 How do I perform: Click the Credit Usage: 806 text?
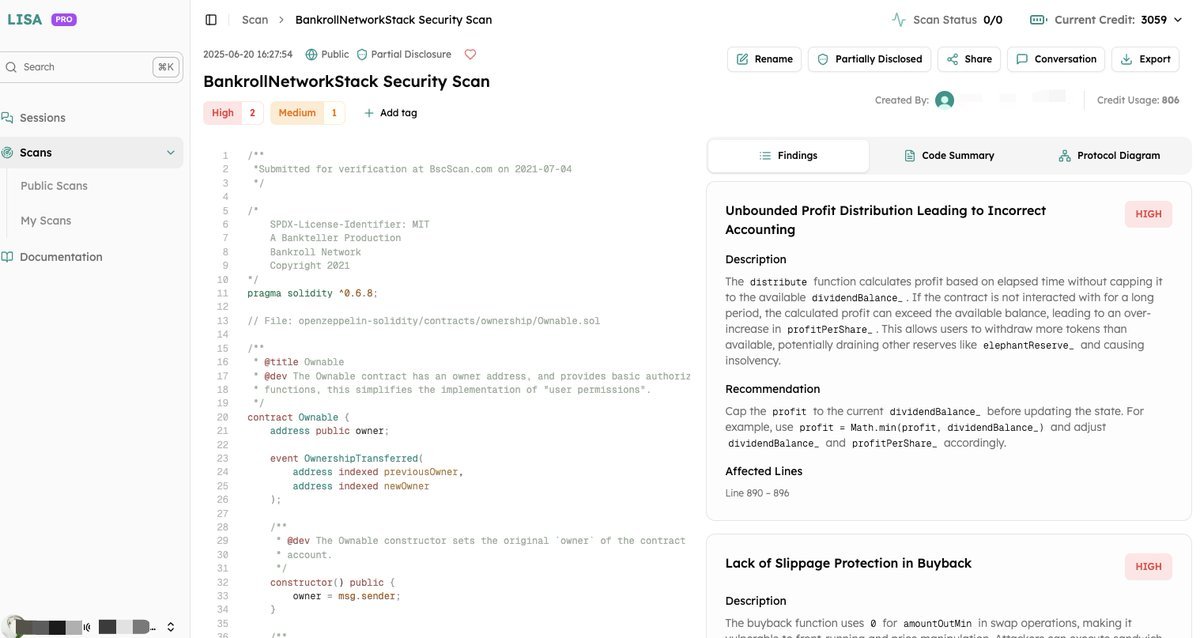pos(1138,100)
